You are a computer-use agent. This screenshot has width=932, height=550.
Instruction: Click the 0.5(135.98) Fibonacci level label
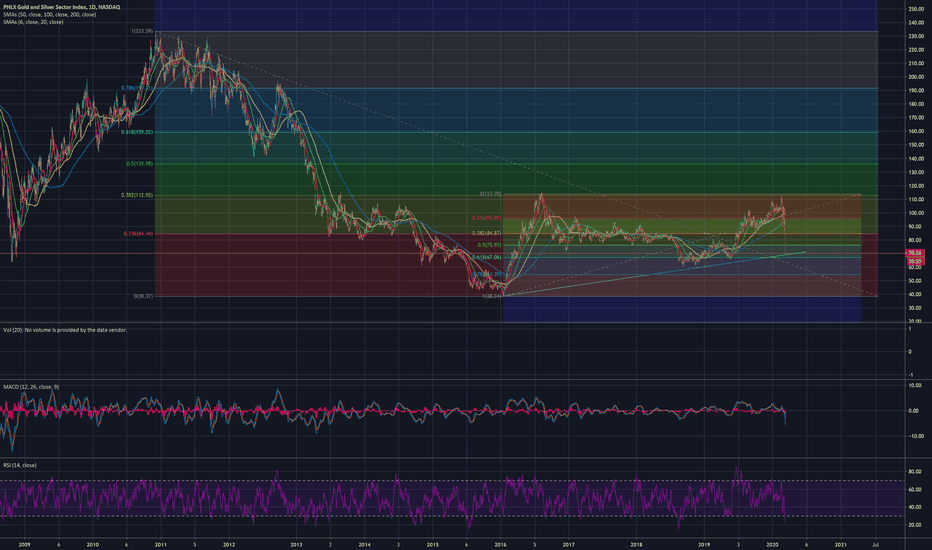point(139,164)
